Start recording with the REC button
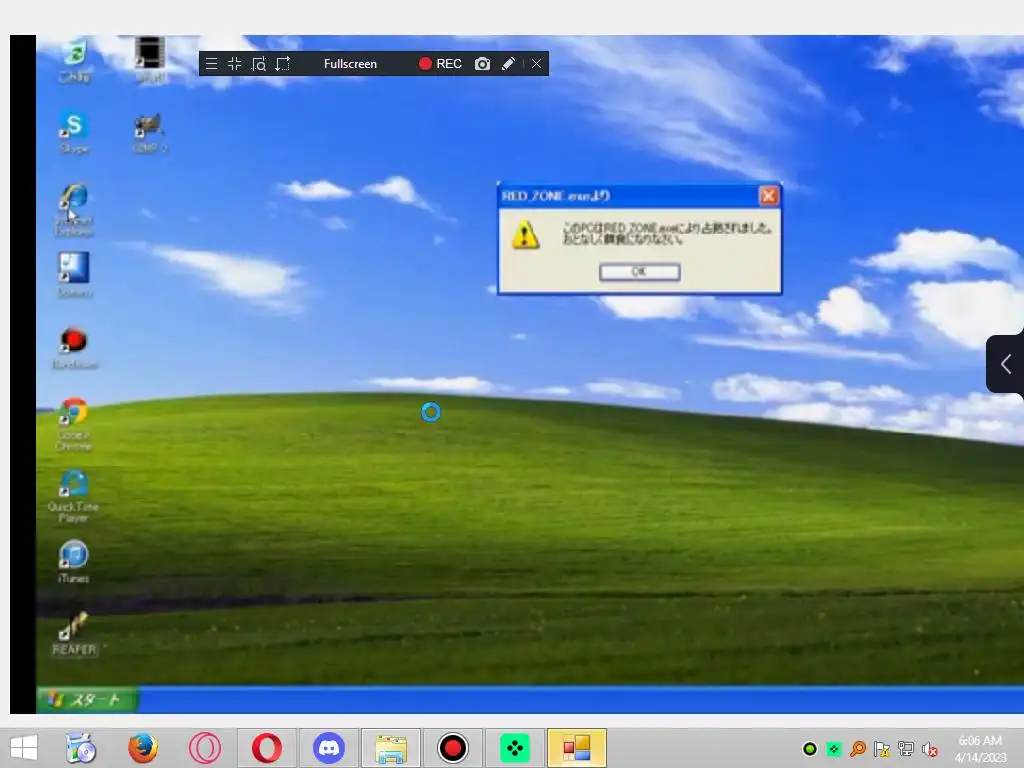The image size is (1024, 768). (440, 64)
